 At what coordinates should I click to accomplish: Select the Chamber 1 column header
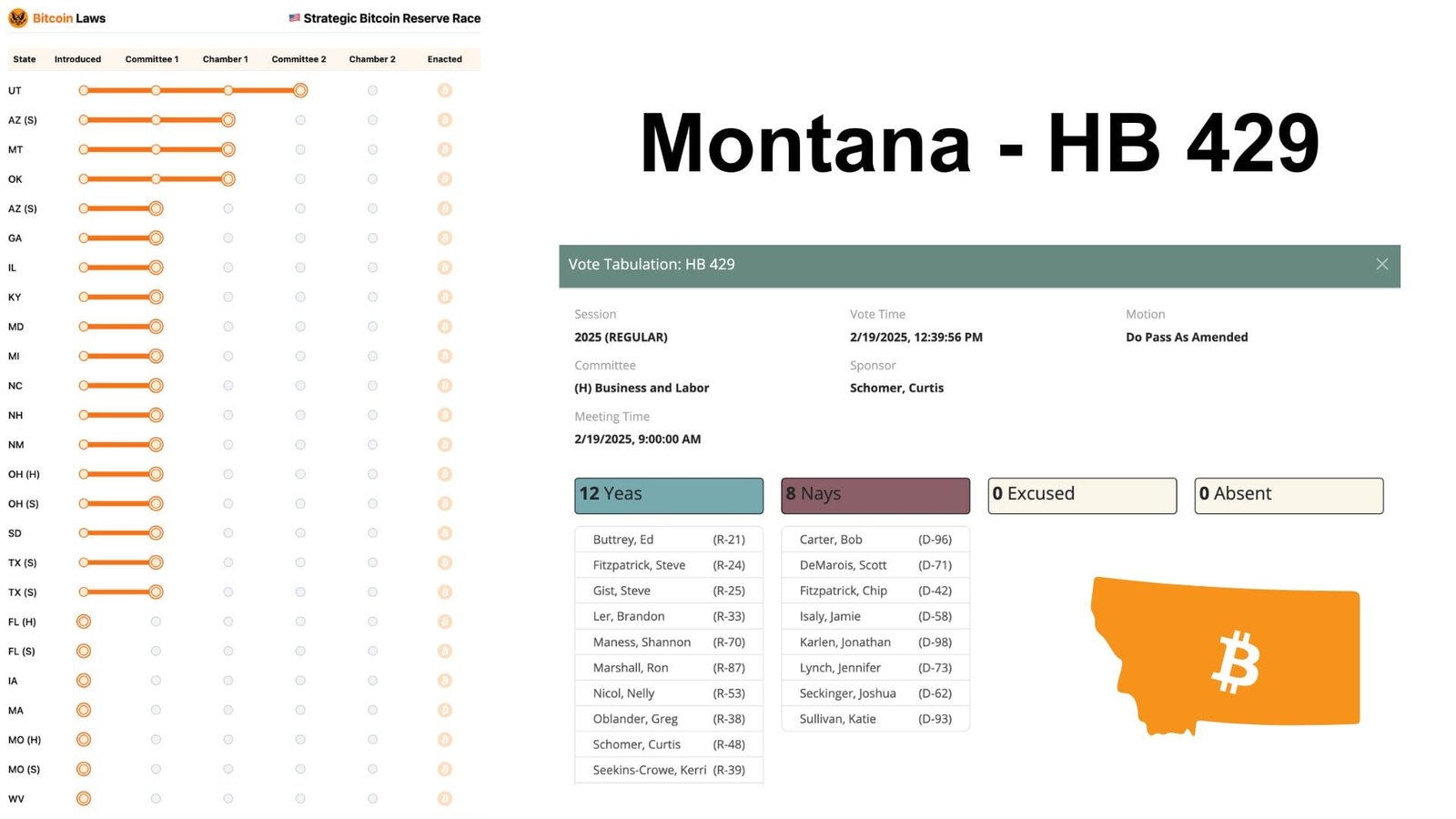point(225,59)
